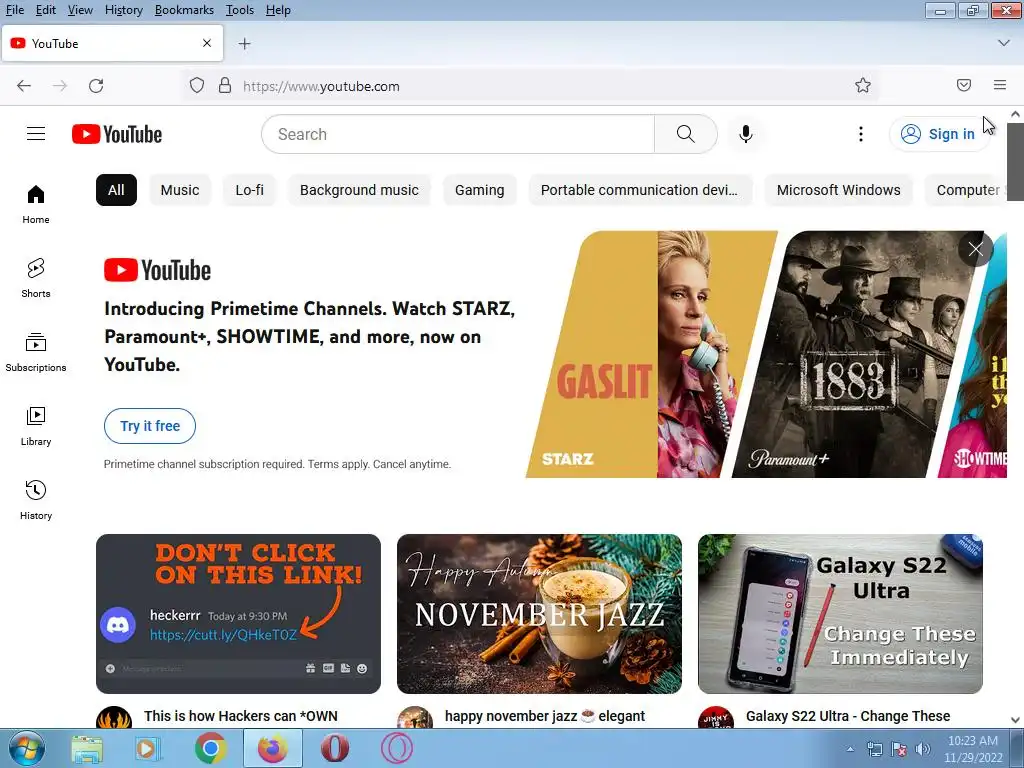The width and height of the screenshot is (1024, 768).
Task: Bookmark this page with the star icon
Action: pos(863,86)
